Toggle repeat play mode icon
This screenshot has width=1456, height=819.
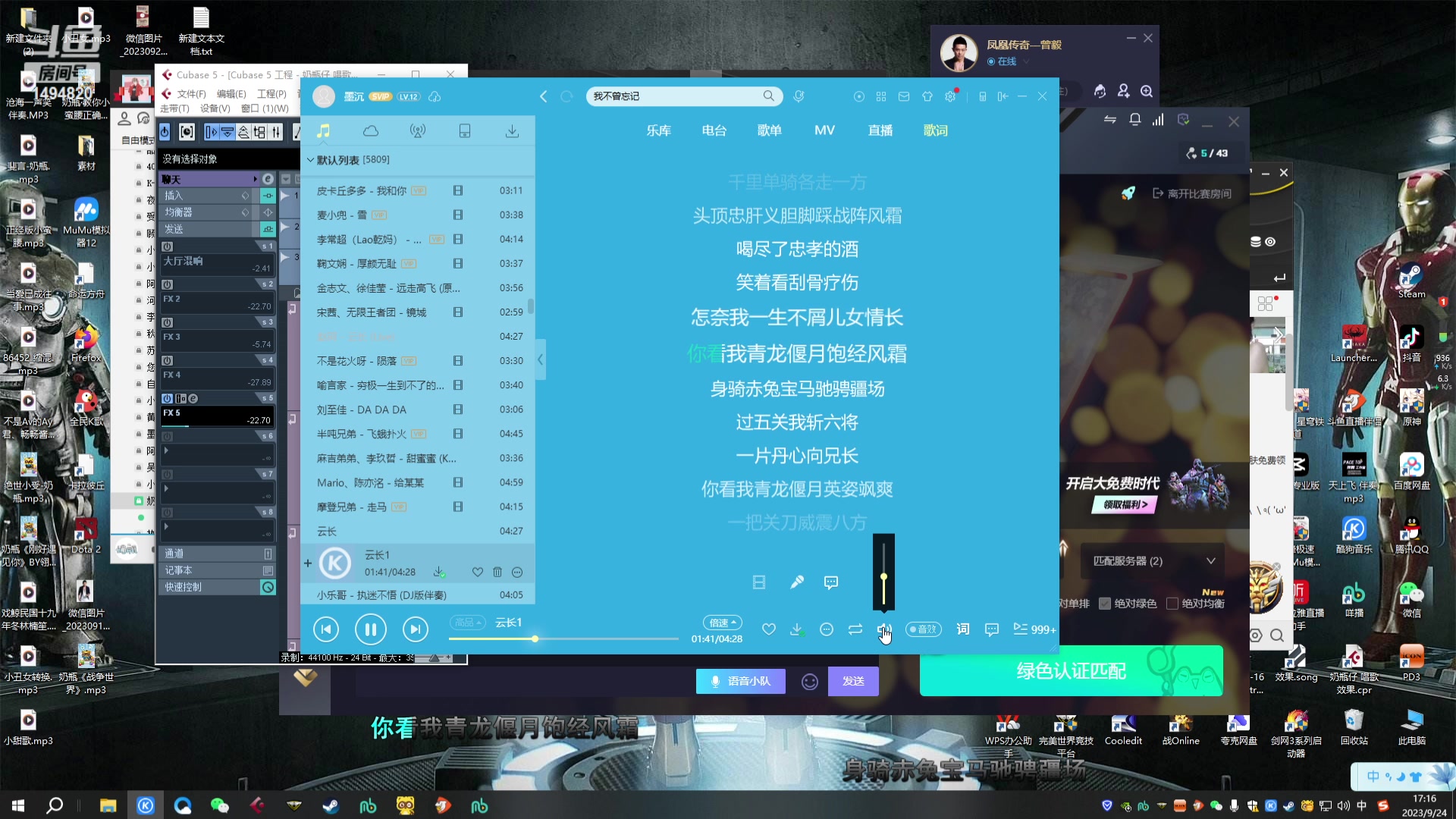pos(855,629)
